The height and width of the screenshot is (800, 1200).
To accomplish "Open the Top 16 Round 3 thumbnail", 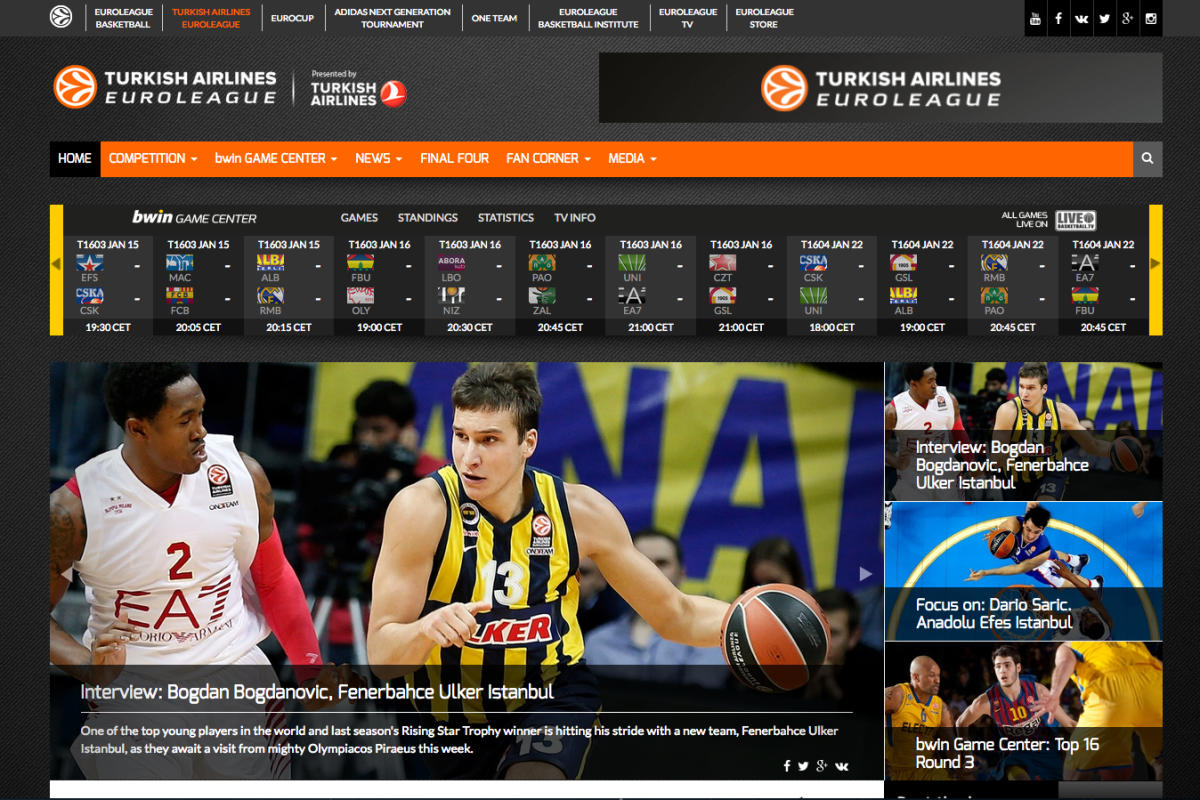I will click(x=1023, y=711).
